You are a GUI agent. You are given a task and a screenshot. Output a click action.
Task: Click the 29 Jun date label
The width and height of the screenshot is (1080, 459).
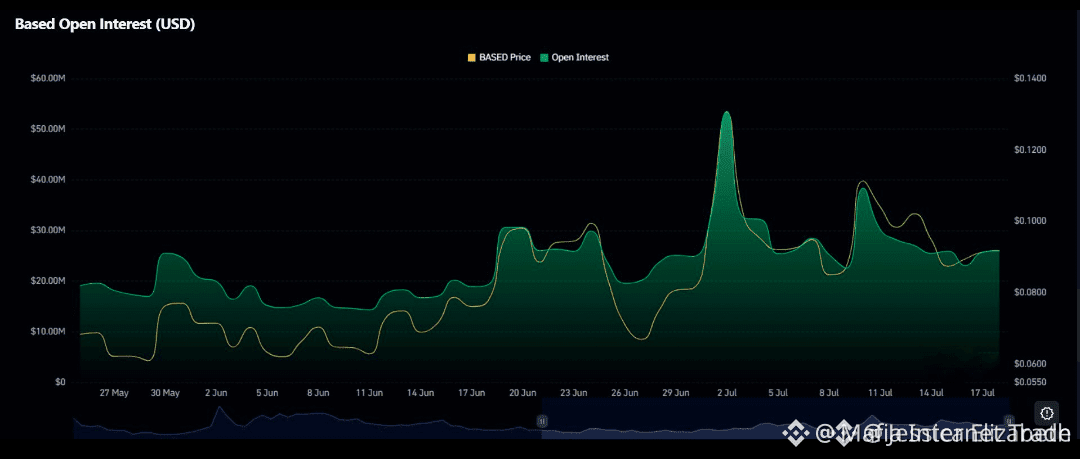pos(676,393)
